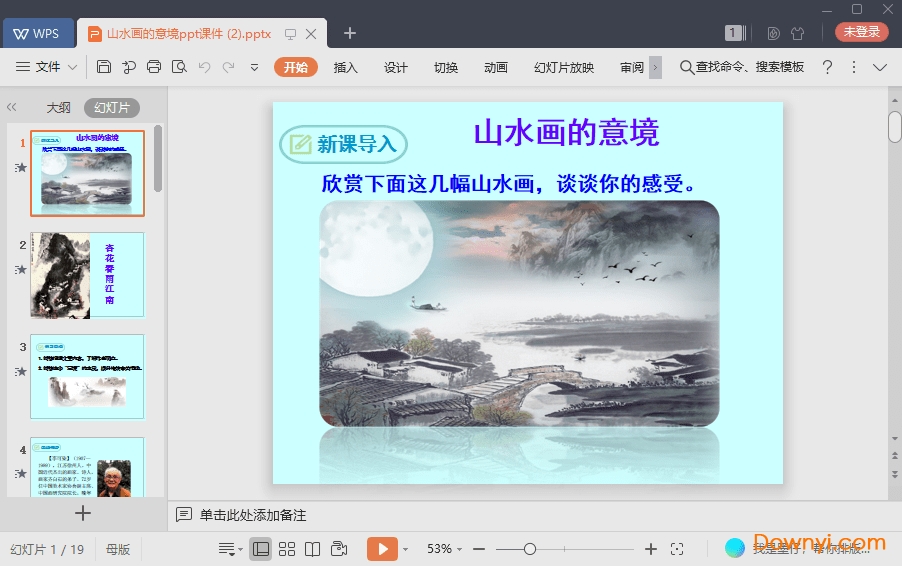Select slide 1 thumbnail

pyautogui.click(x=87, y=173)
